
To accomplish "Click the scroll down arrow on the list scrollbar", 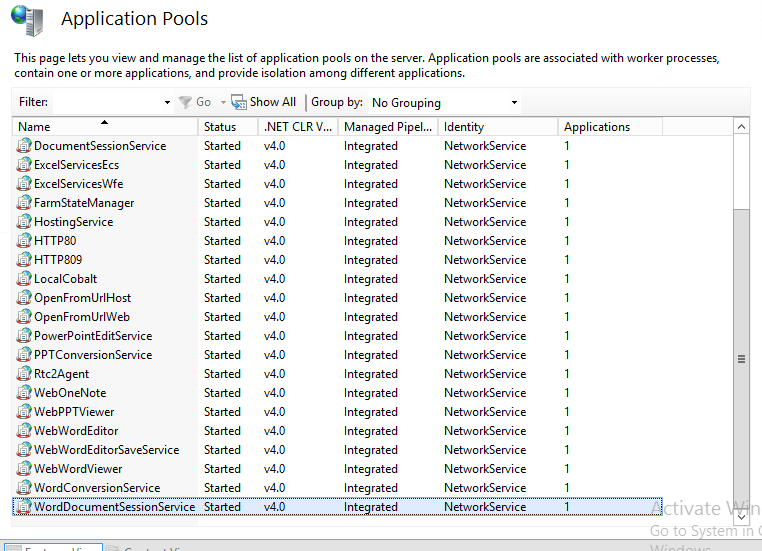I will (741, 517).
